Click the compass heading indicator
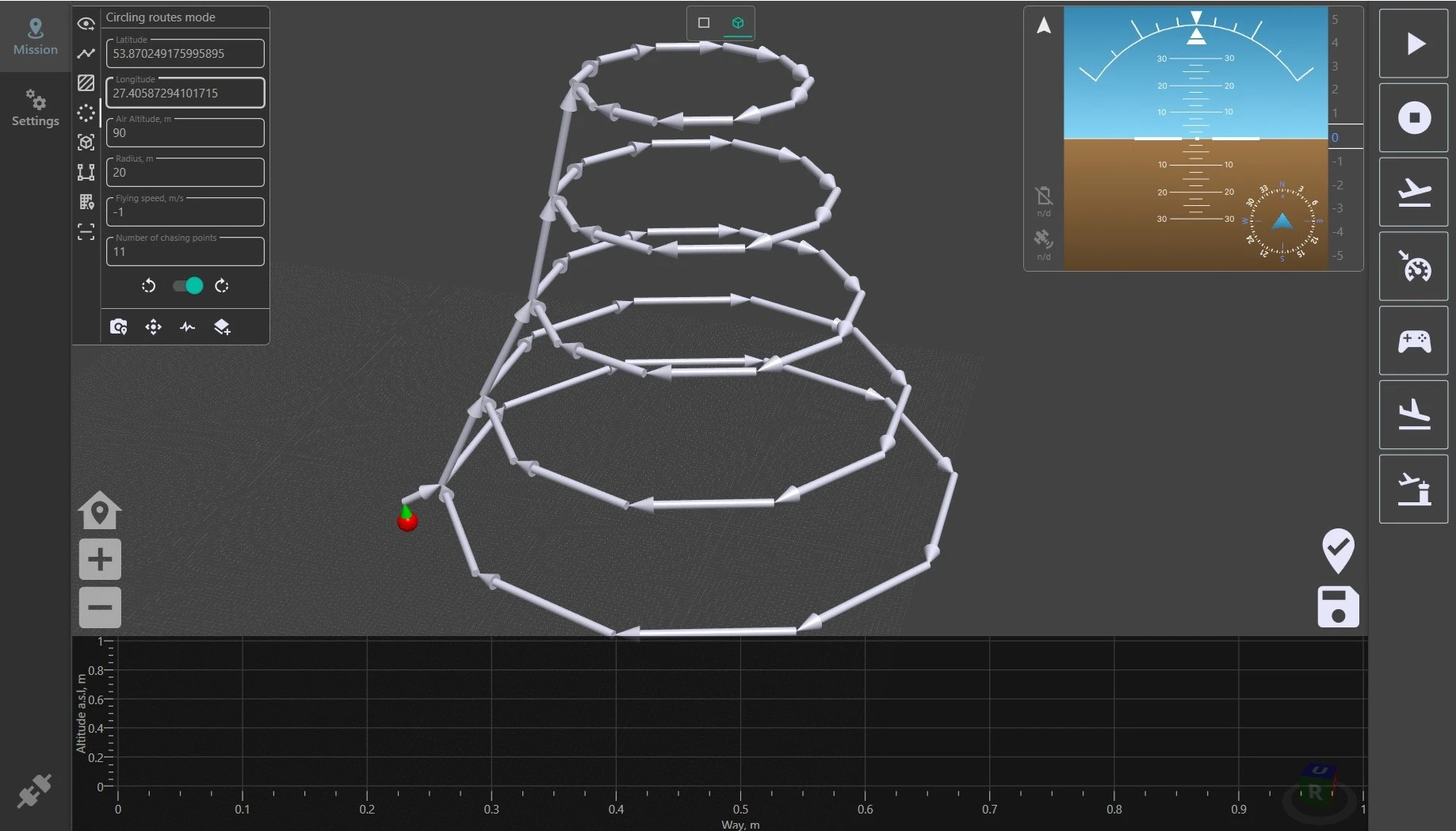This screenshot has height=831, width=1456. coord(1282,221)
